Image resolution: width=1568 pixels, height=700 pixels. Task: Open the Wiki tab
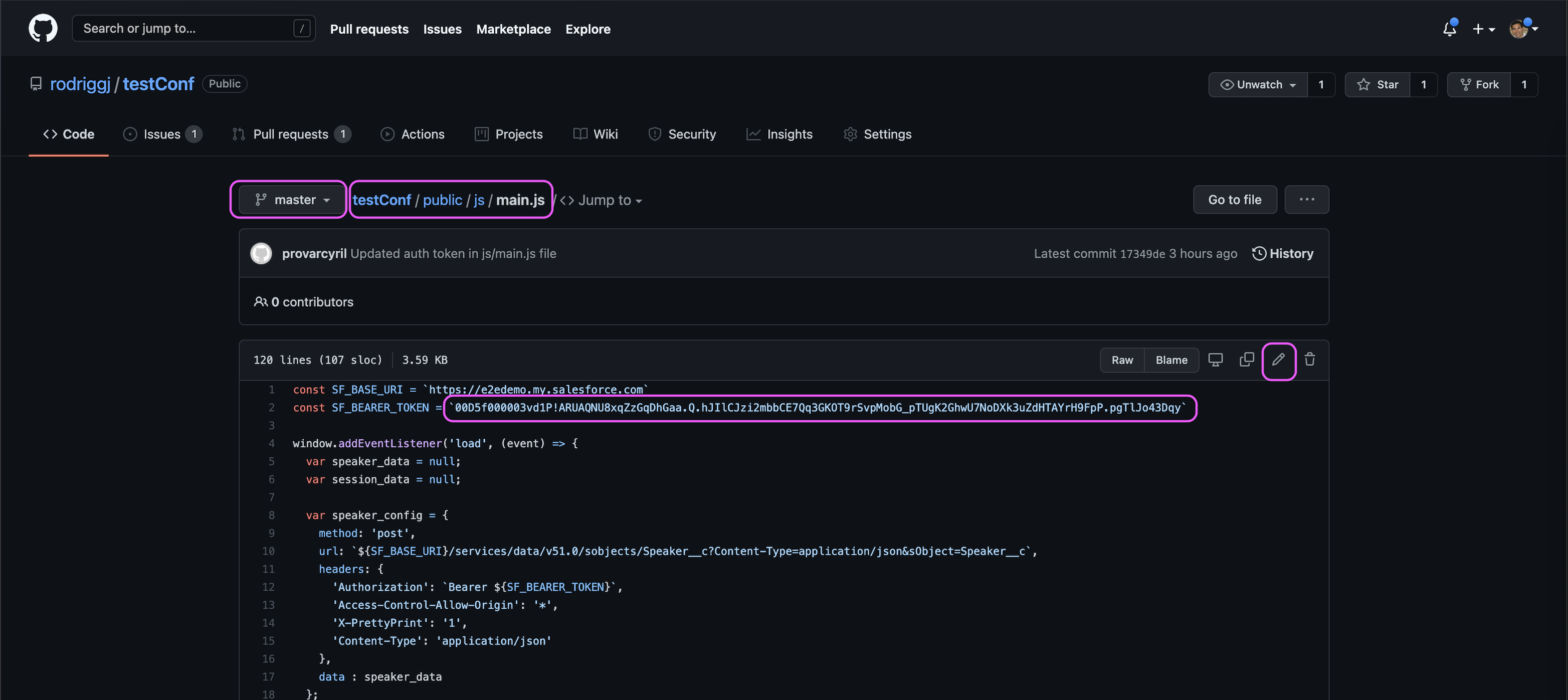coord(596,134)
